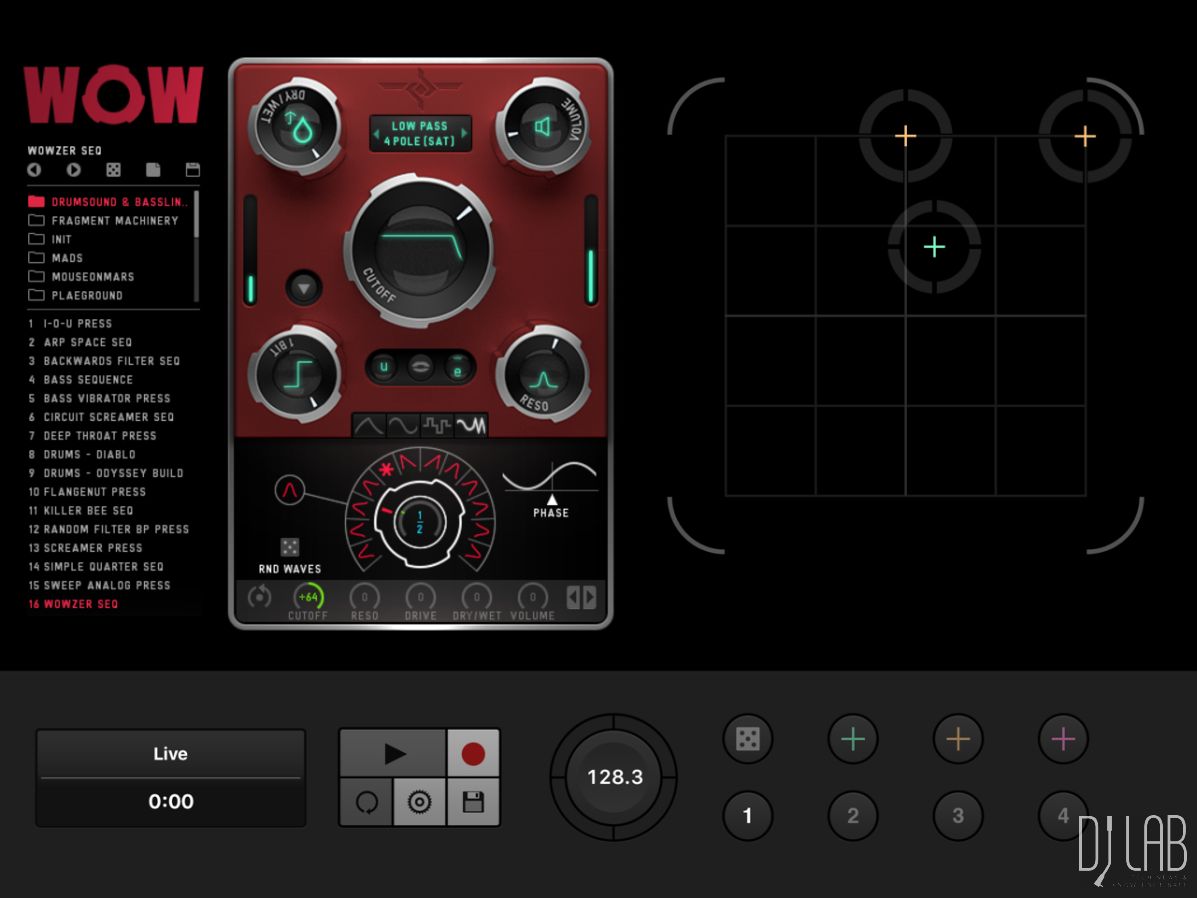1197x898 pixels.
Task: Toggle the 'e' vowel button
Action: click(458, 367)
